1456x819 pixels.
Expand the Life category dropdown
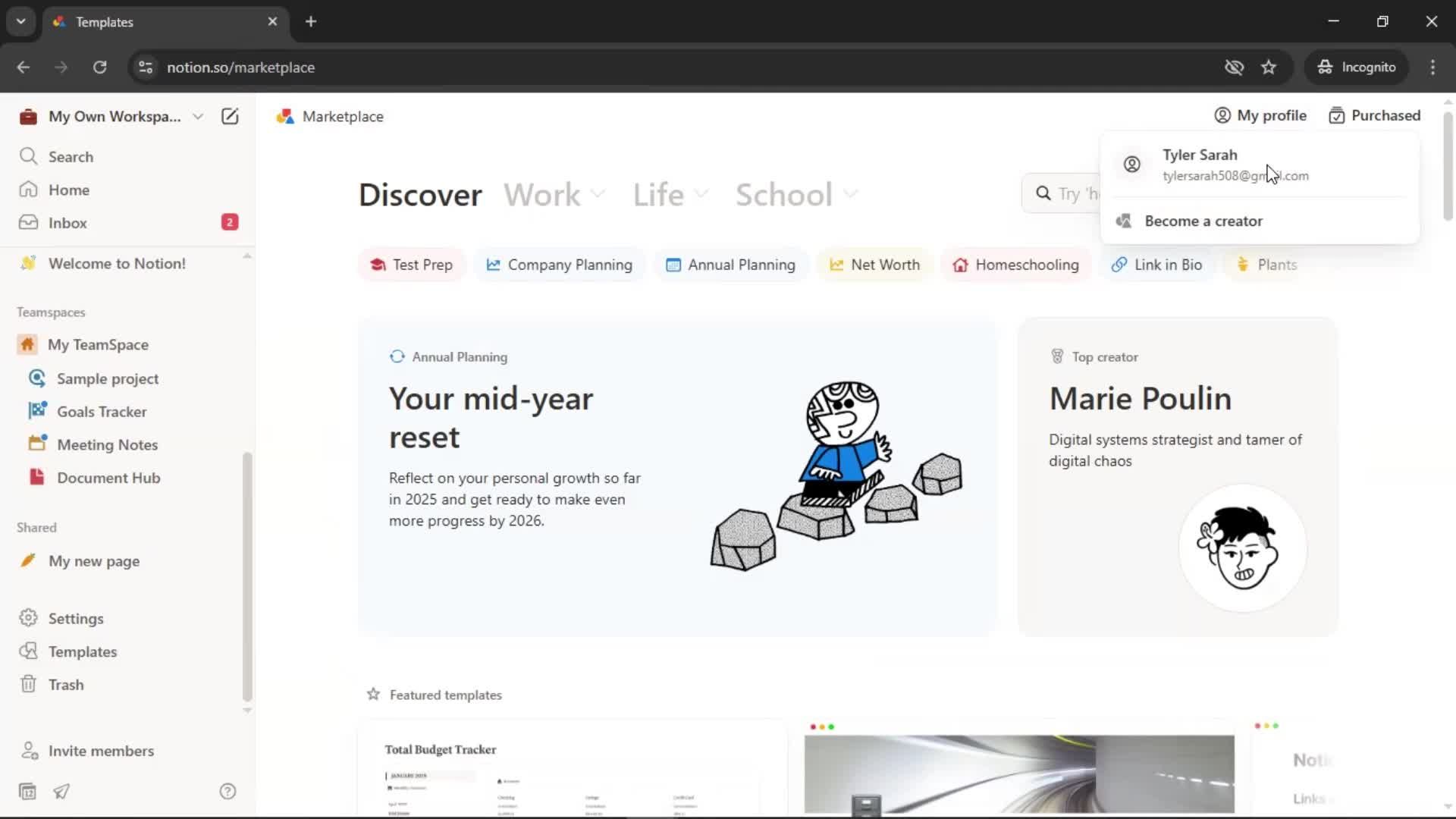pos(671,195)
